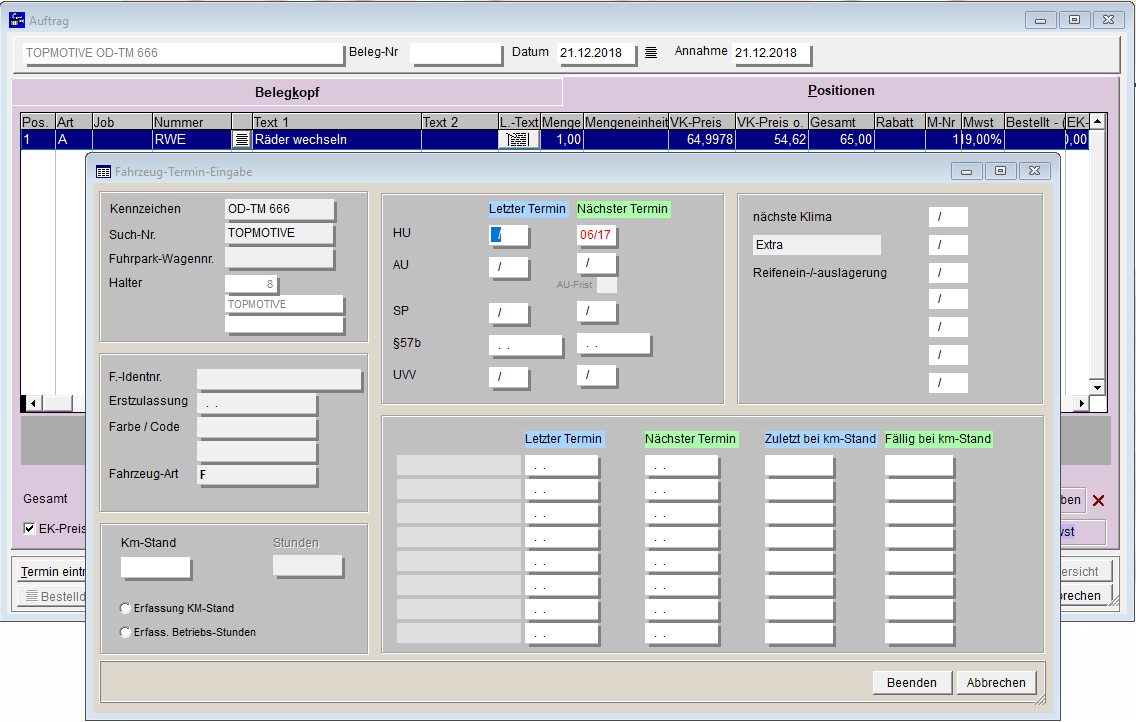
Task: Select Erfass. Betriebs-Stunden radio button
Action: click(125, 632)
